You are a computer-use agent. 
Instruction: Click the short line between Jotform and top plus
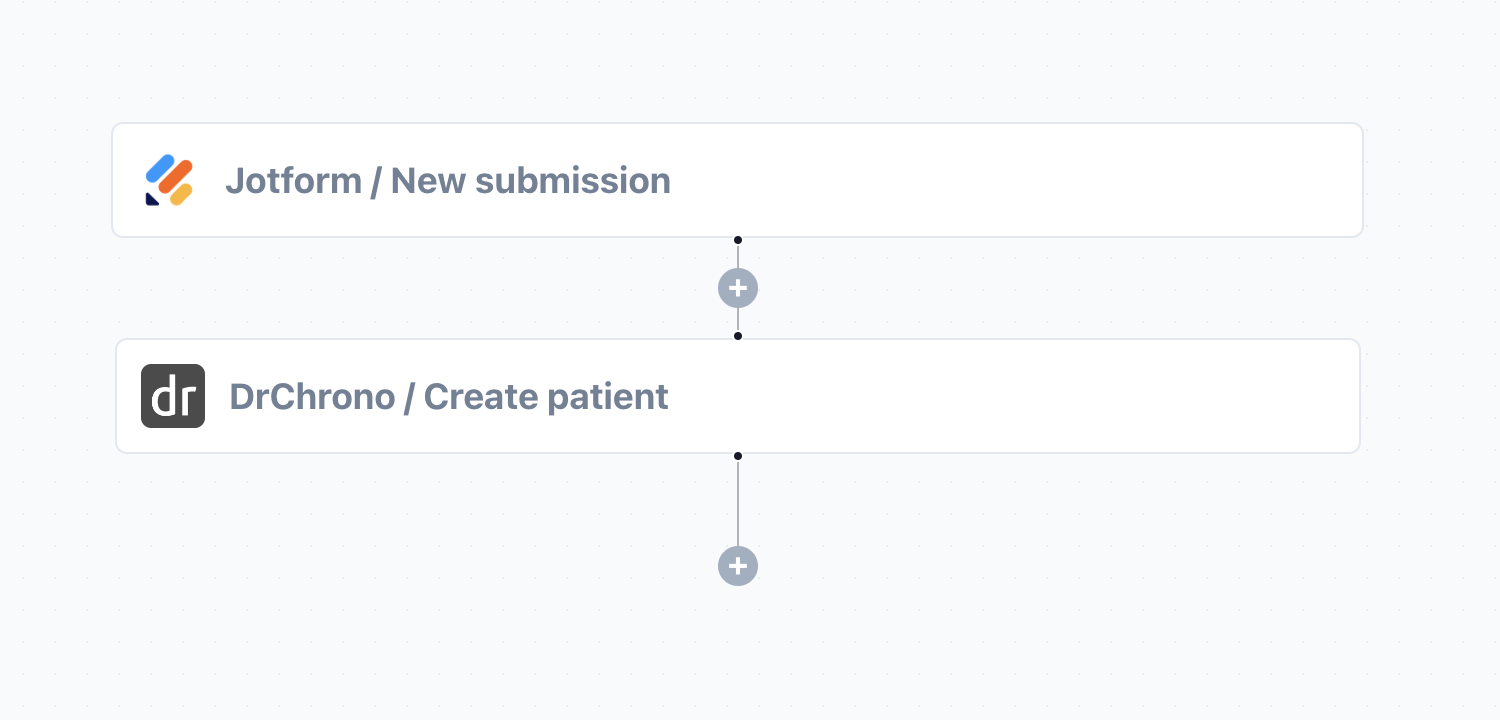coord(738,257)
